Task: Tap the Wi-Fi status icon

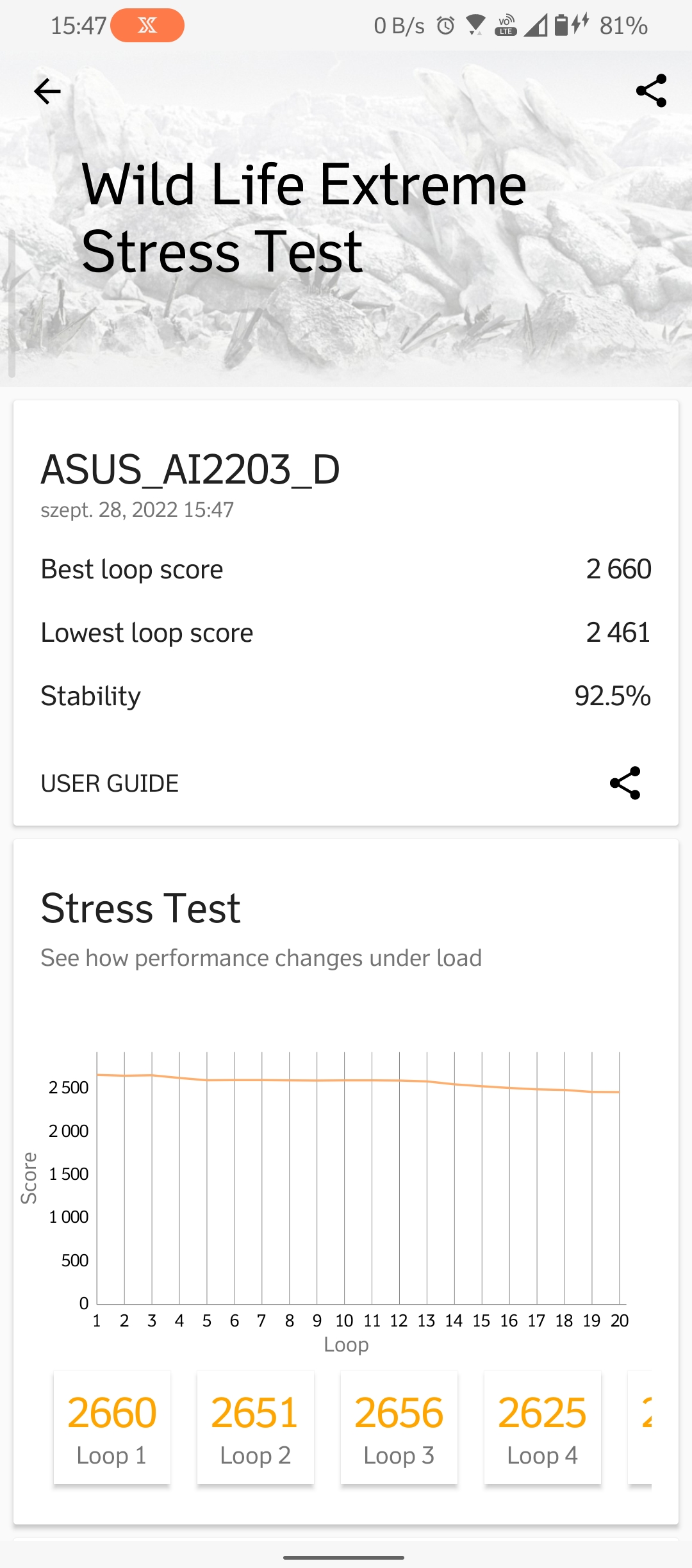Action: [475, 26]
